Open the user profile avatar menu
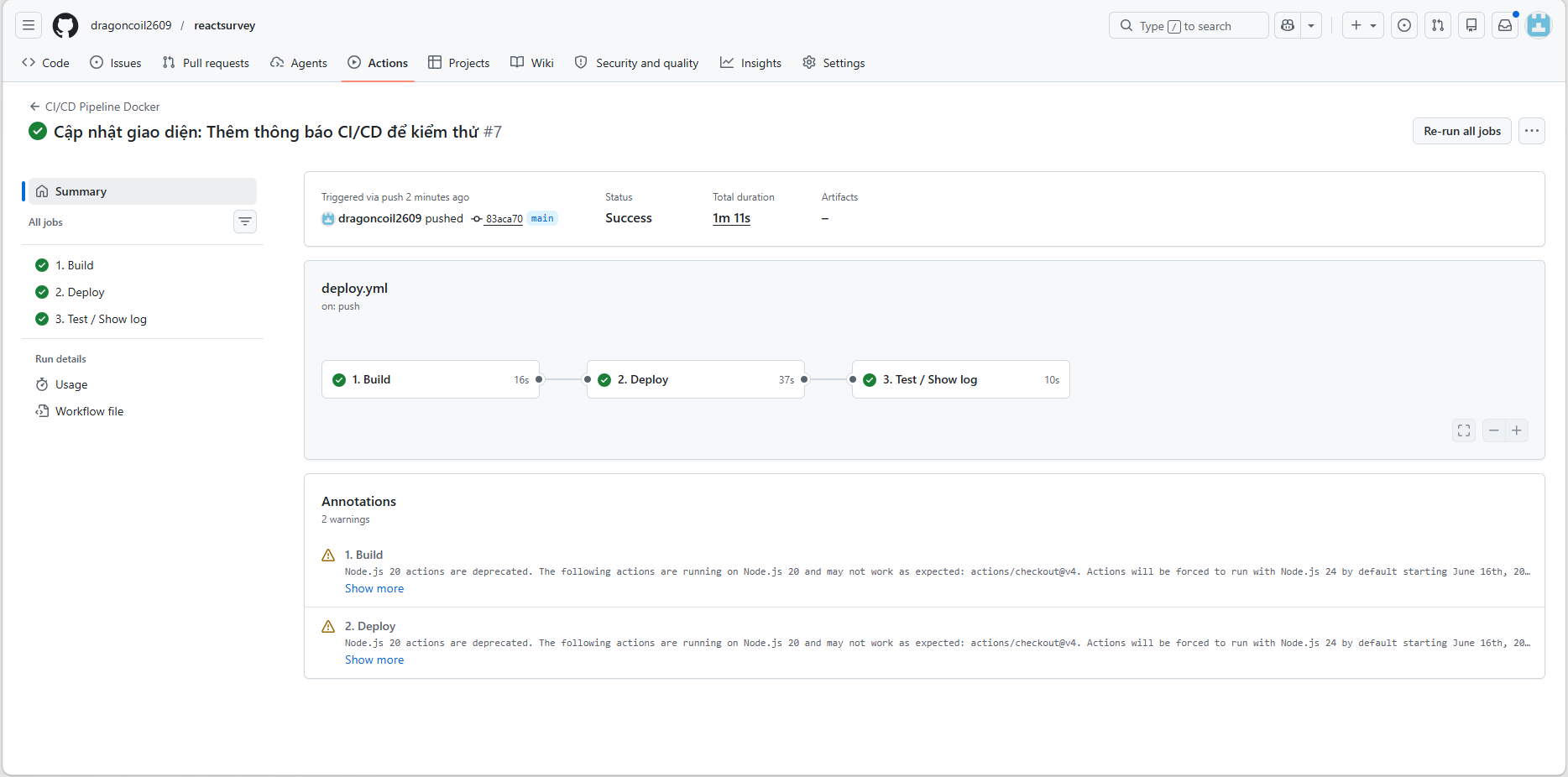Screen dimensions: 1568x777 click(1539, 25)
